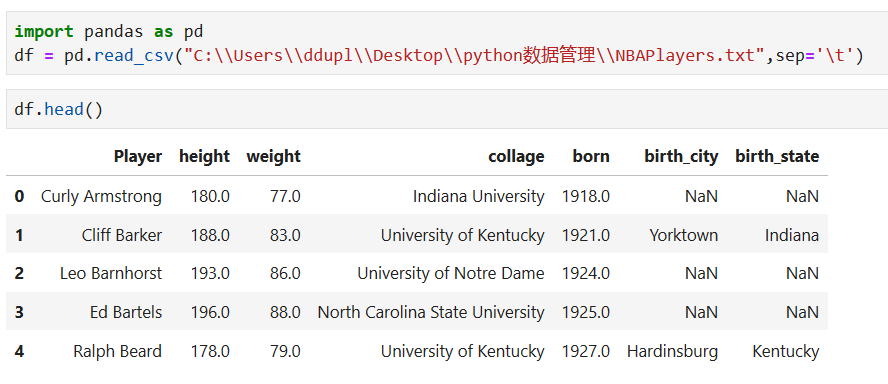Click the birth_state column header
Screen dimensions: 888x384
click(777, 156)
